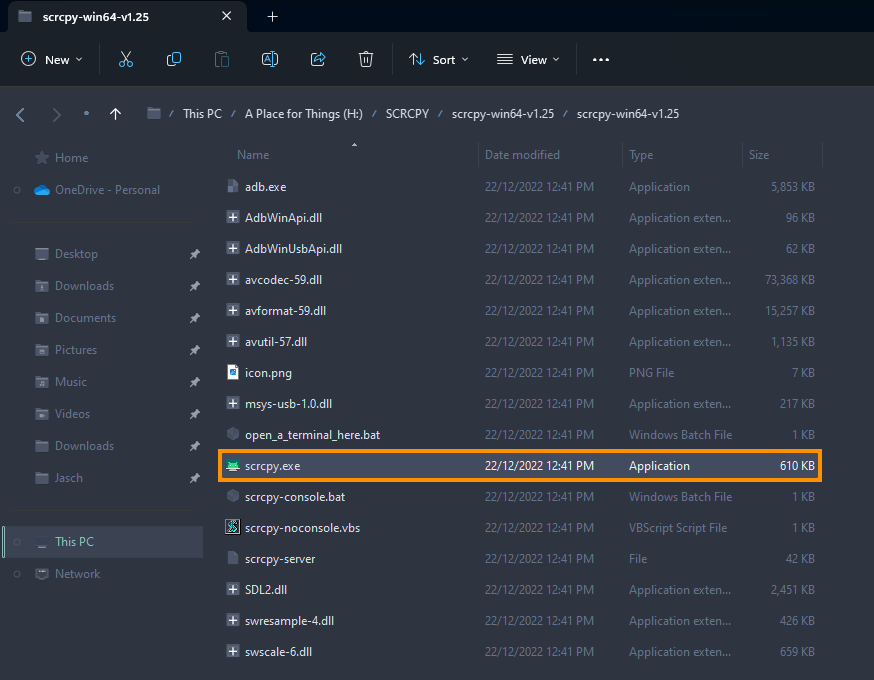Unpin Desktop using its pin icon
Screen dimensions: 874x680
(194, 254)
